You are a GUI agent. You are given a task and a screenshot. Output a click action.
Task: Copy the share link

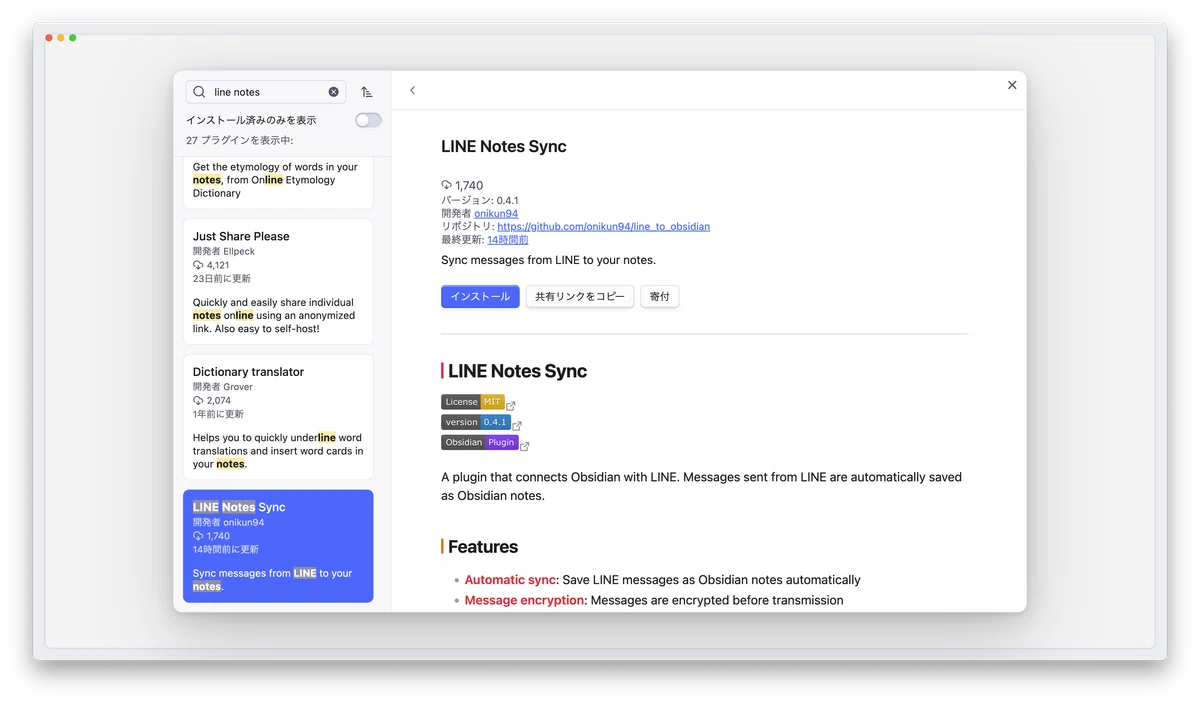coord(580,296)
